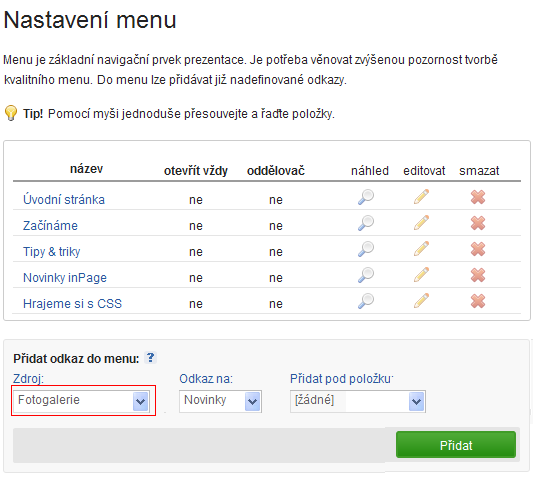Open the Zdroj dropdown showing Fotogalerie

tap(81, 401)
